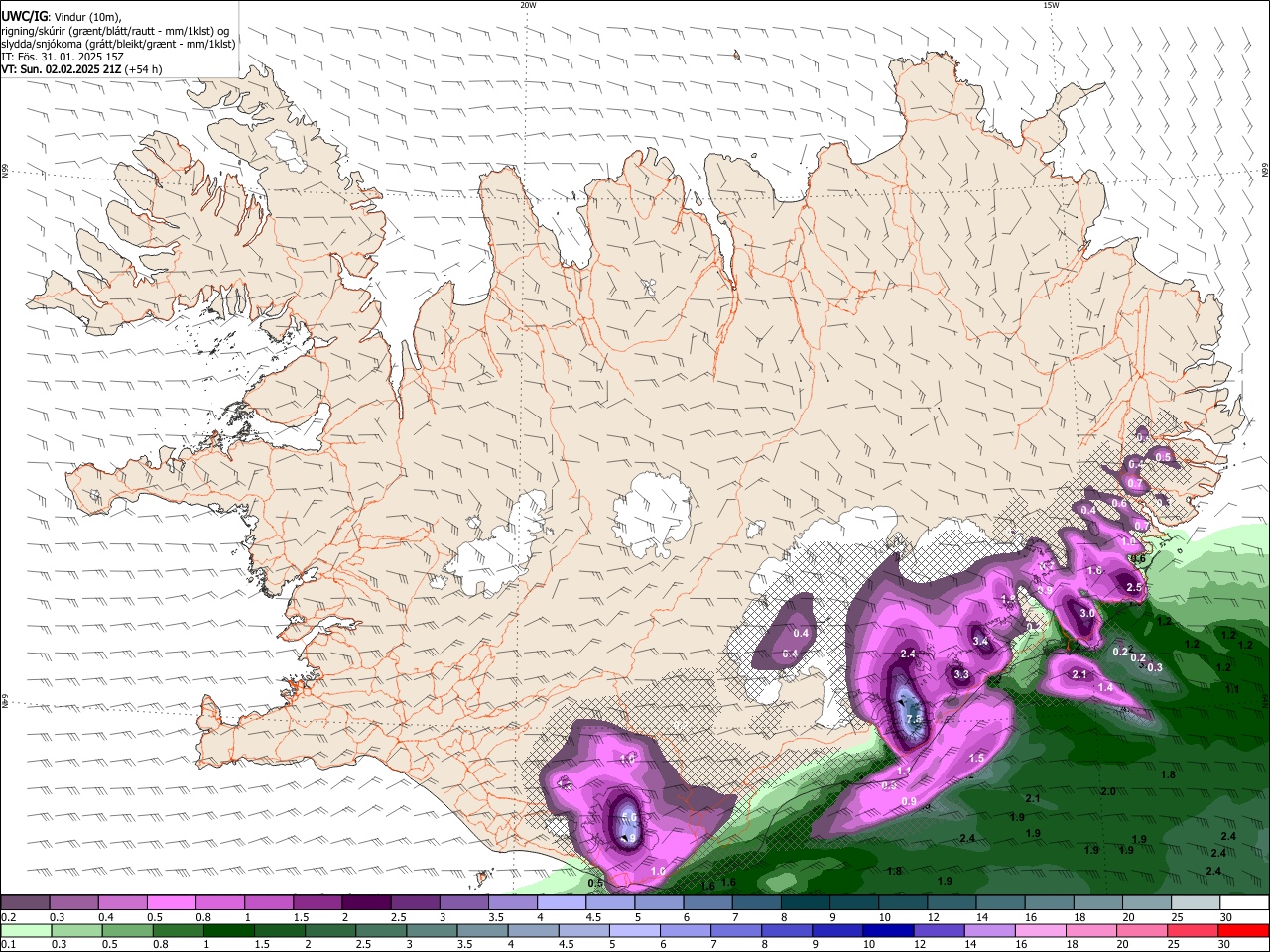Select the white '1.4' value offshore

(x=1104, y=687)
